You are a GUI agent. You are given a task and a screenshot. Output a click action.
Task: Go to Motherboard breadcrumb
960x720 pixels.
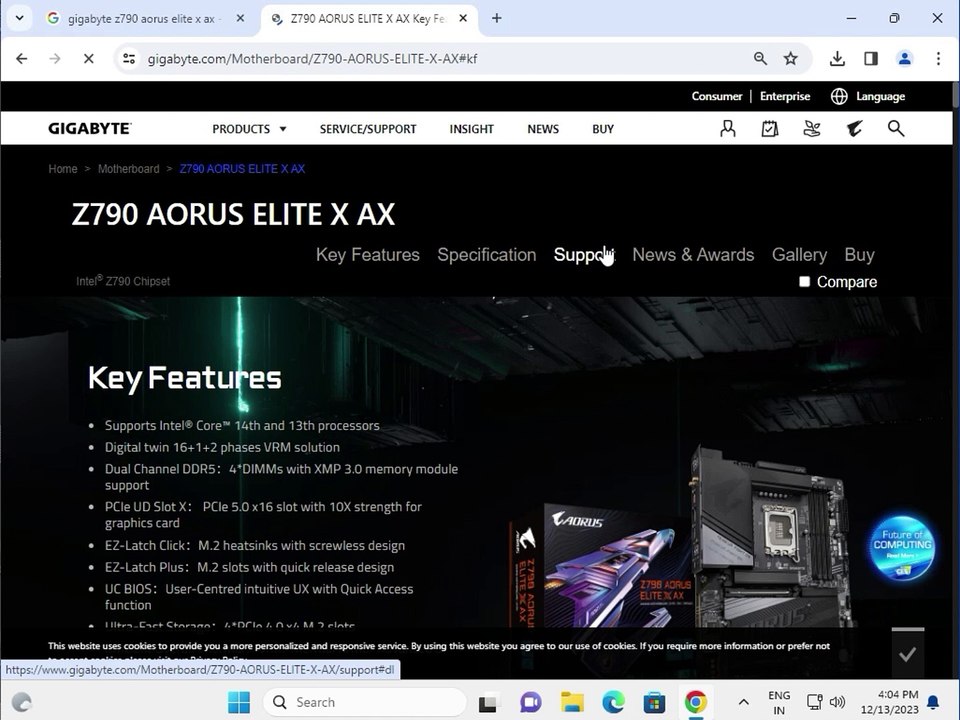point(129,169)
